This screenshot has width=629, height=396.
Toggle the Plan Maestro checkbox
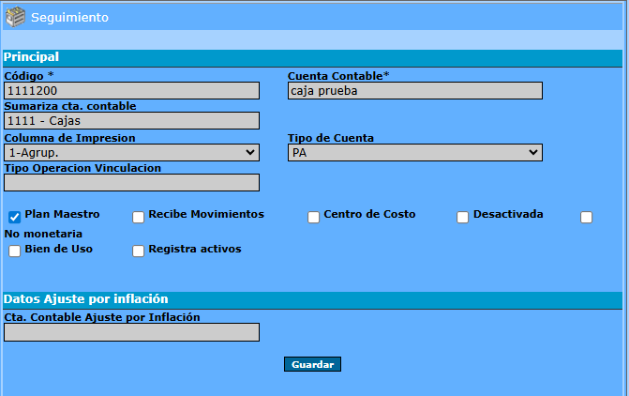coord(14,217)
